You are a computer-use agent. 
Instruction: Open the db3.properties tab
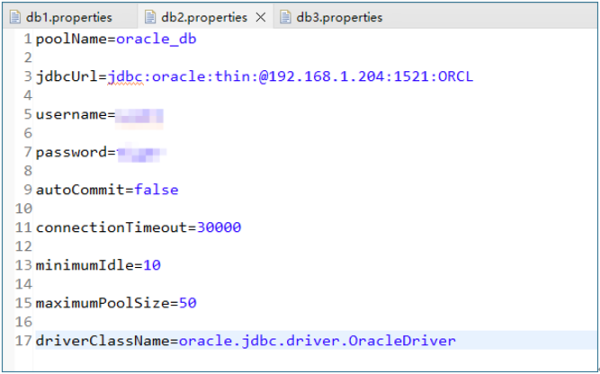tap(331, 17)
